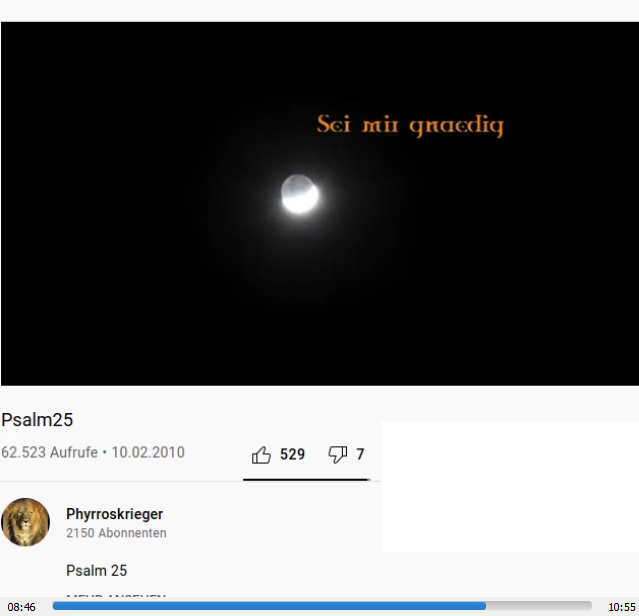Select the Psalm25 video title
The width and height of the screenshot is (639, 616).
click(37, 420)
